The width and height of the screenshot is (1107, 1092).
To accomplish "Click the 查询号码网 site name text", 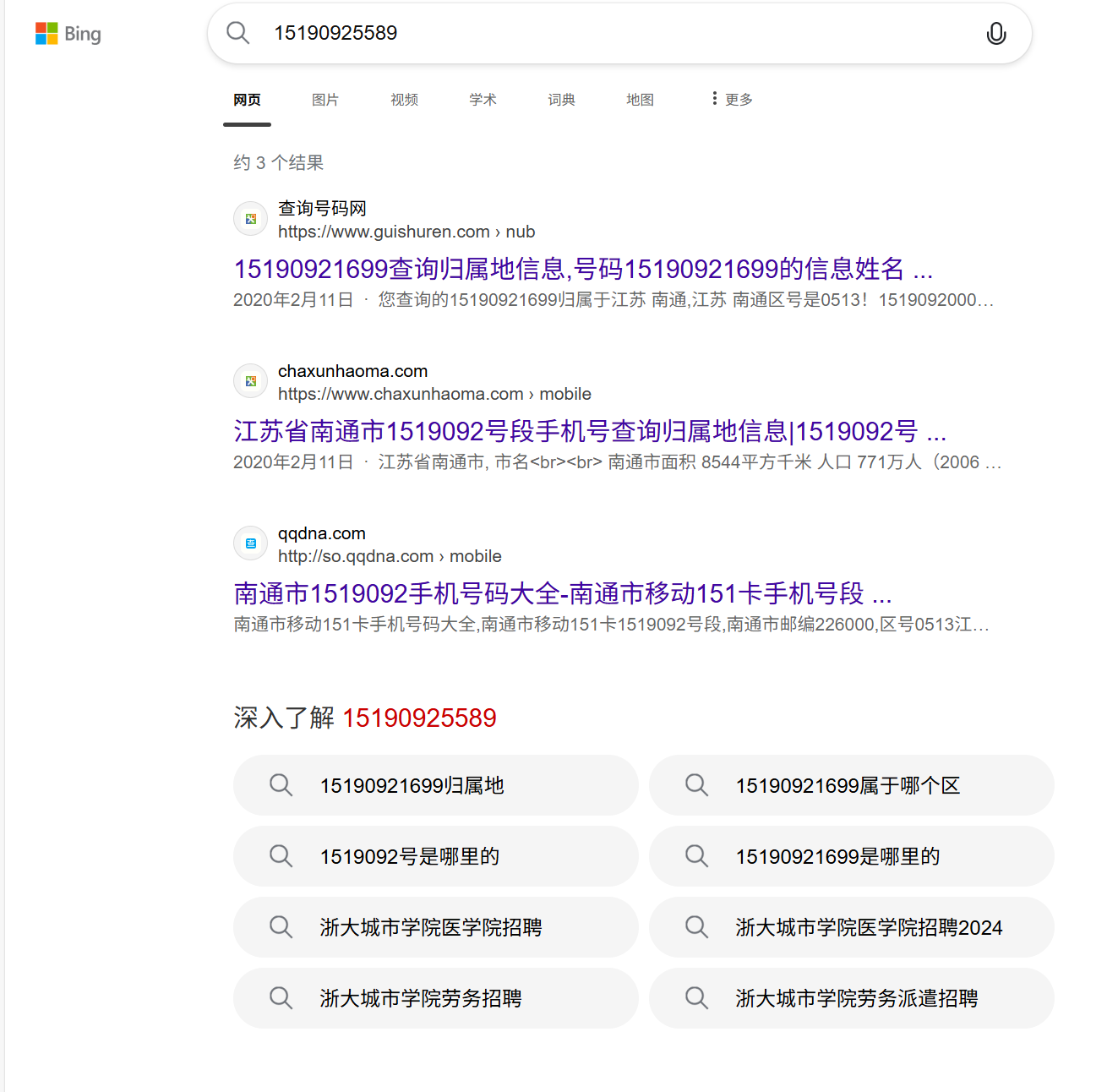I will (322, 208).
